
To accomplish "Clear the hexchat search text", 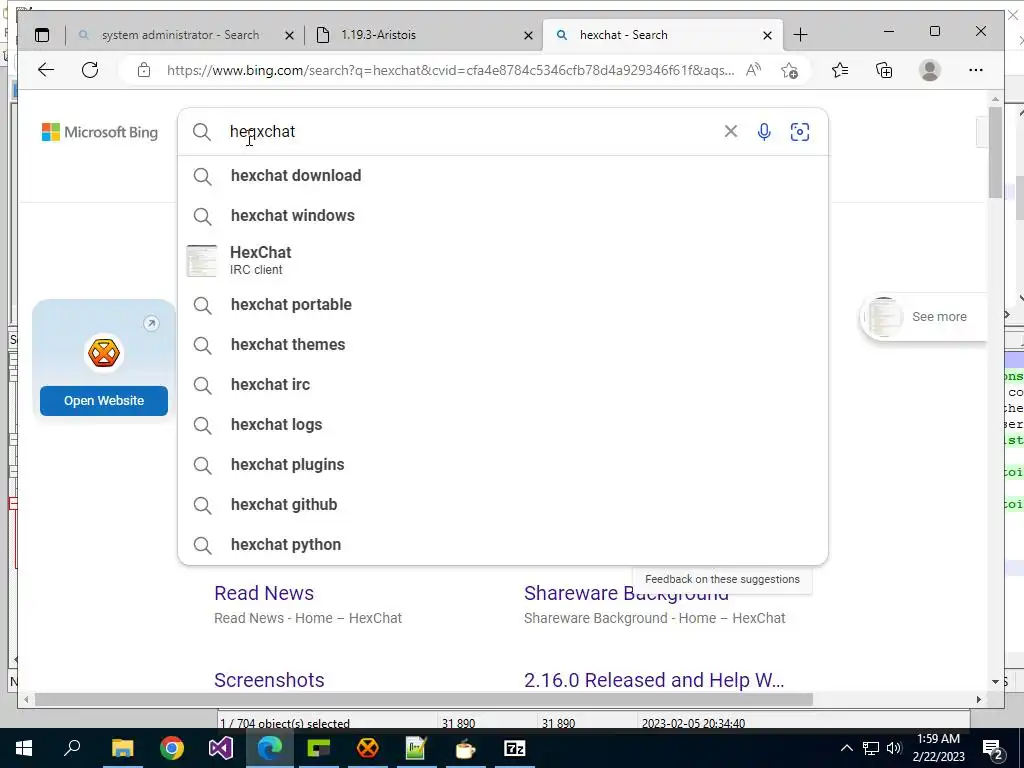I will pyautogui.click(x=731, y=131).
